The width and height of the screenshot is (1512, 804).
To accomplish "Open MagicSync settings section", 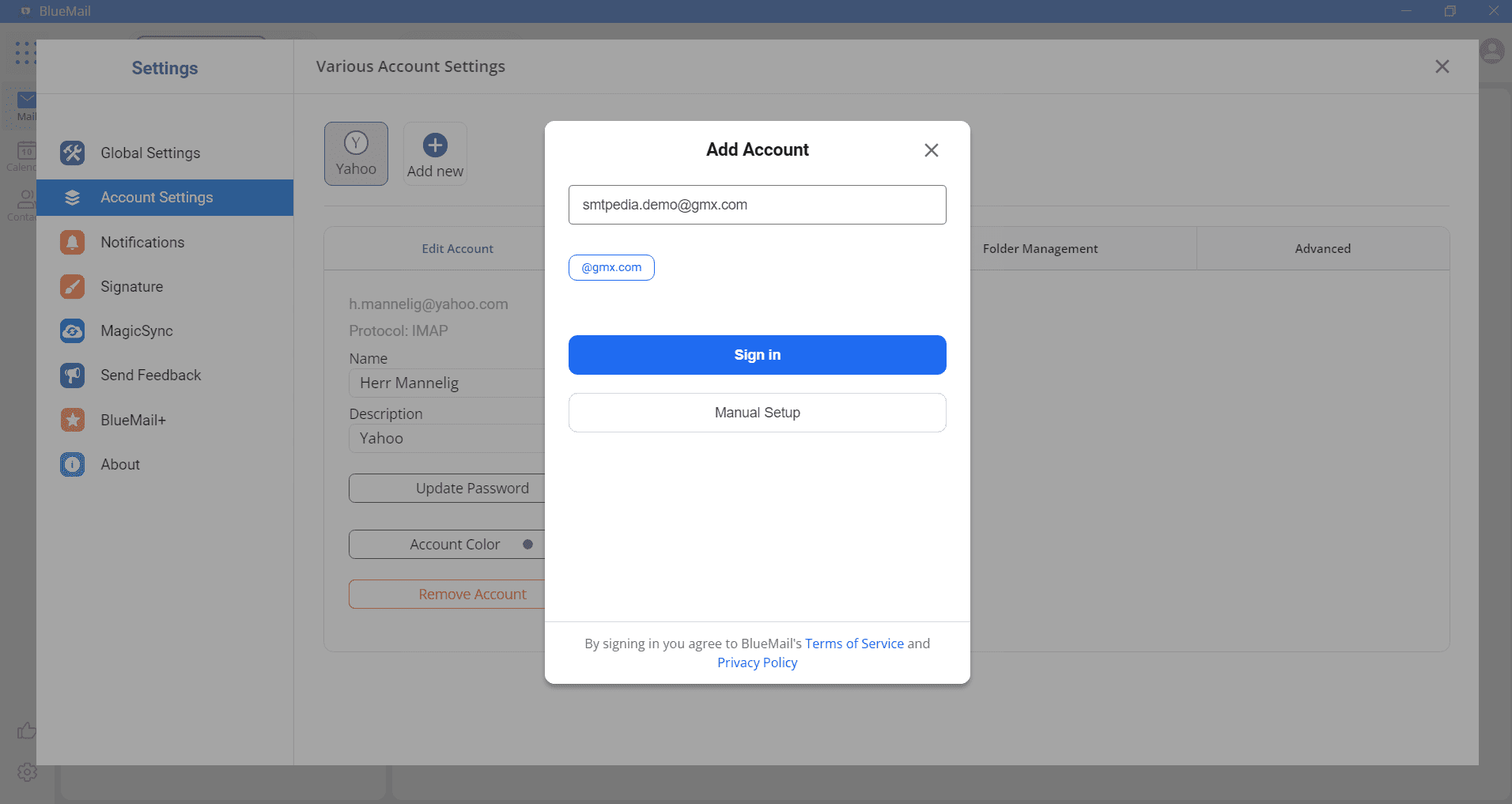I will [x=165, y=330].
